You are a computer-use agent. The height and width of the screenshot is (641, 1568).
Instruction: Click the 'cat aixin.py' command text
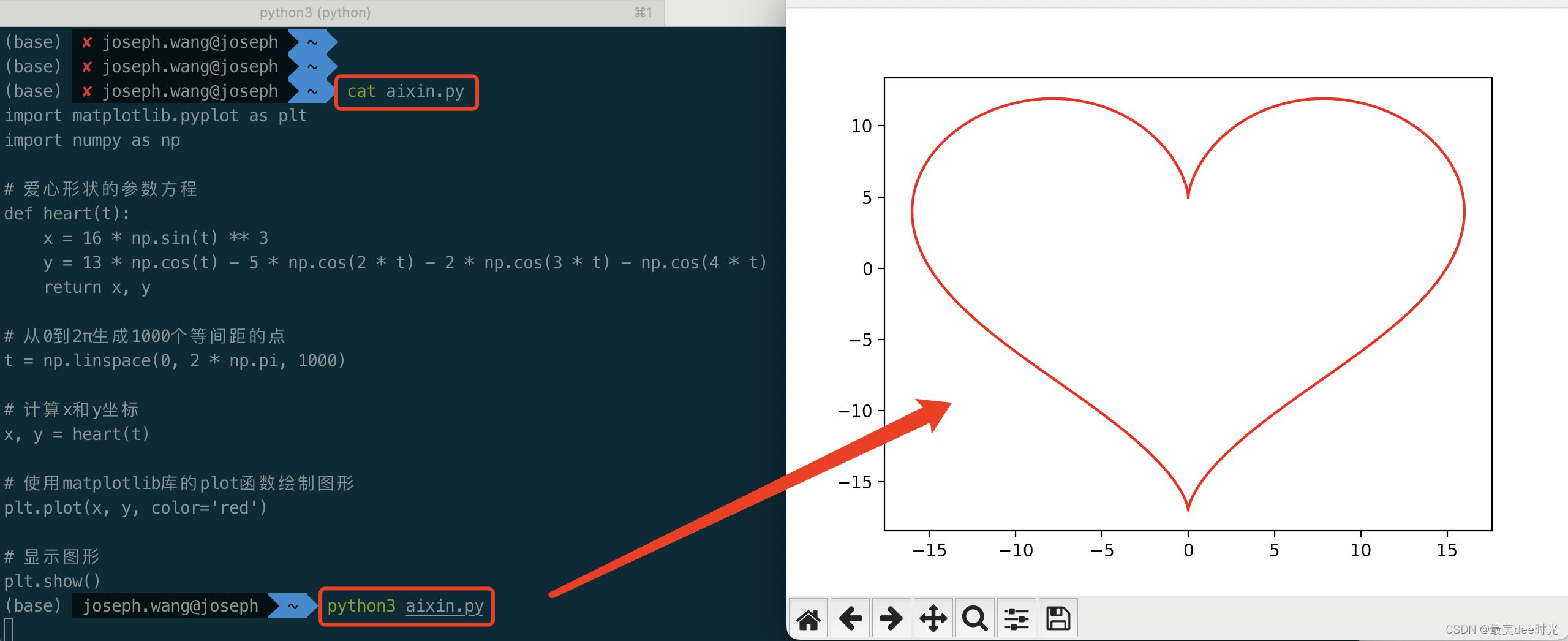pyautogui.click(x=405, y=91)
